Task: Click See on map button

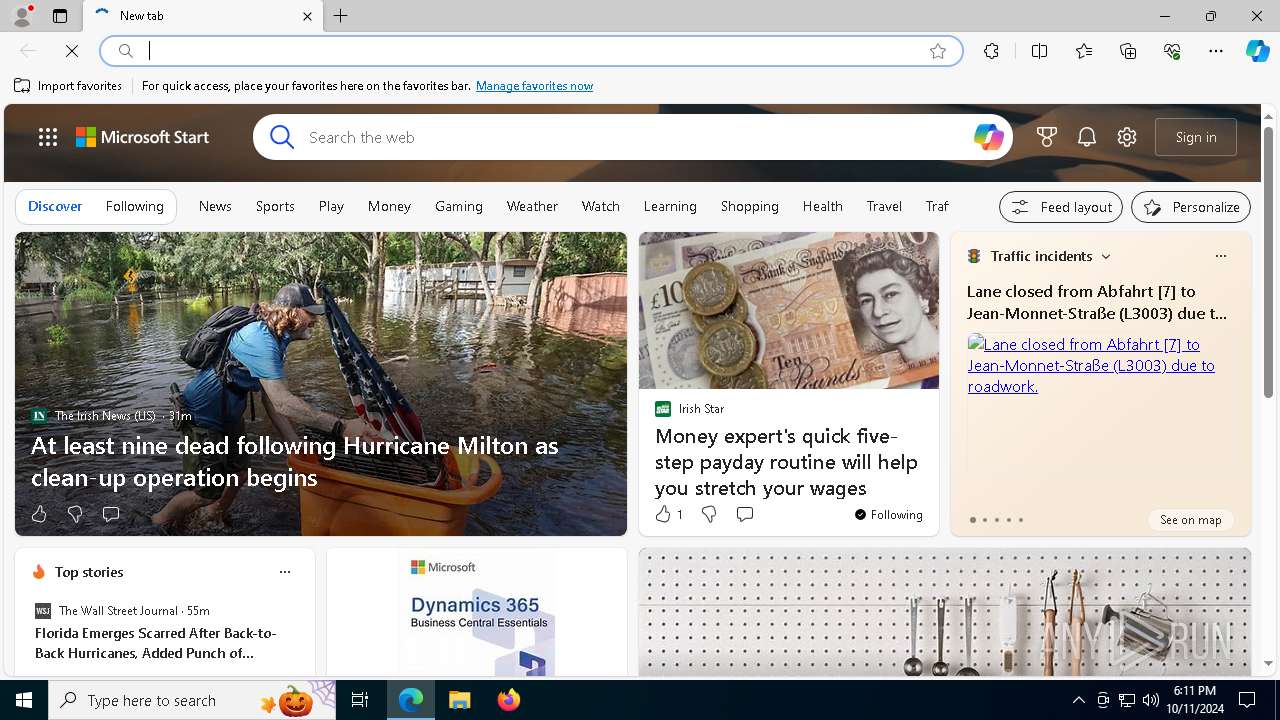Action: pos(1191,520)
